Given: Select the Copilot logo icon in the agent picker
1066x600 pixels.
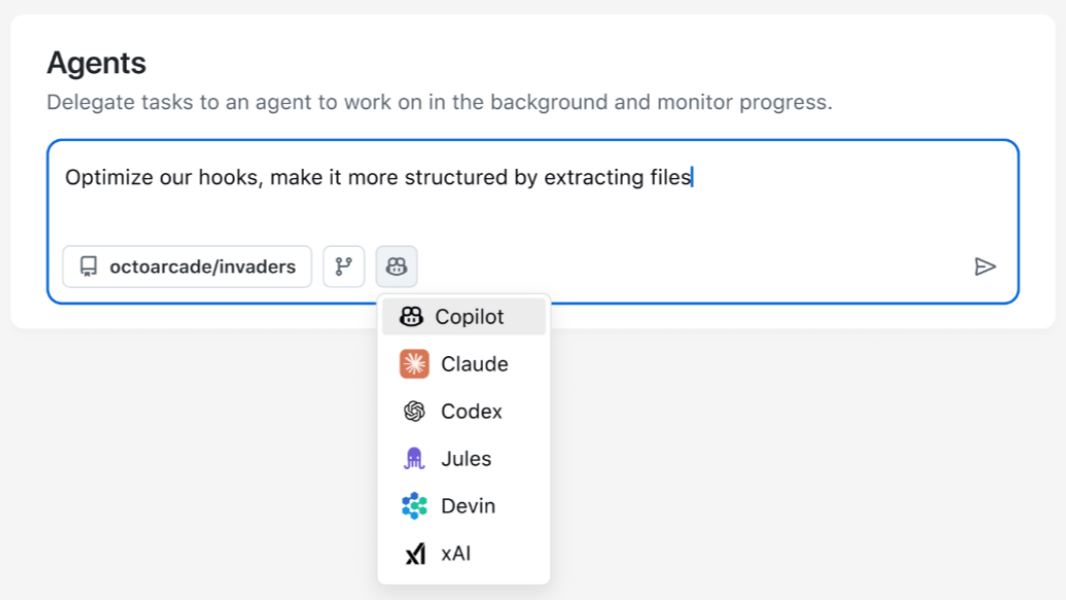Looking at the screenshot, I should pos(410,316).
